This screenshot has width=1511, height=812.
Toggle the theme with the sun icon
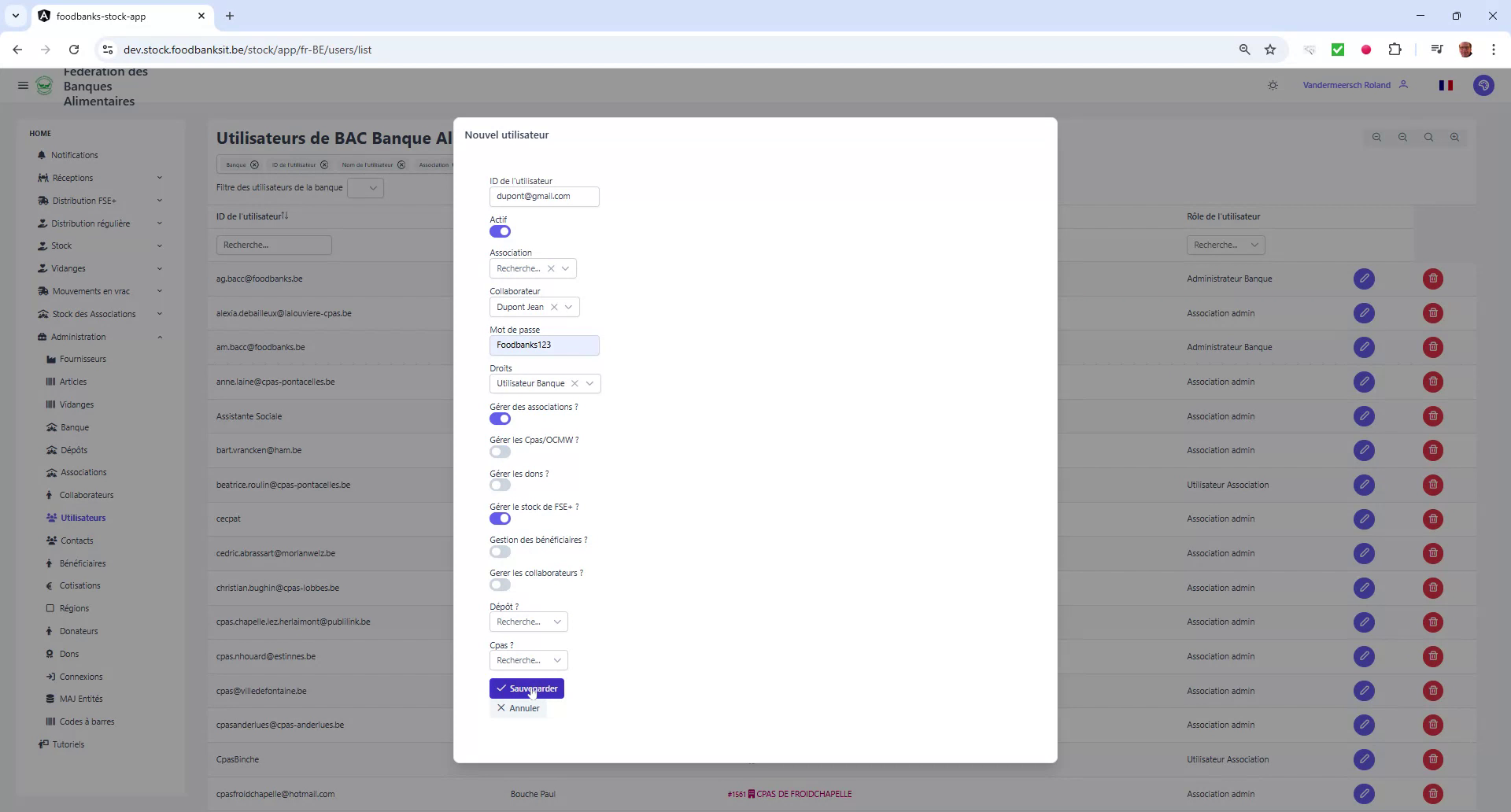point(1273,85)
